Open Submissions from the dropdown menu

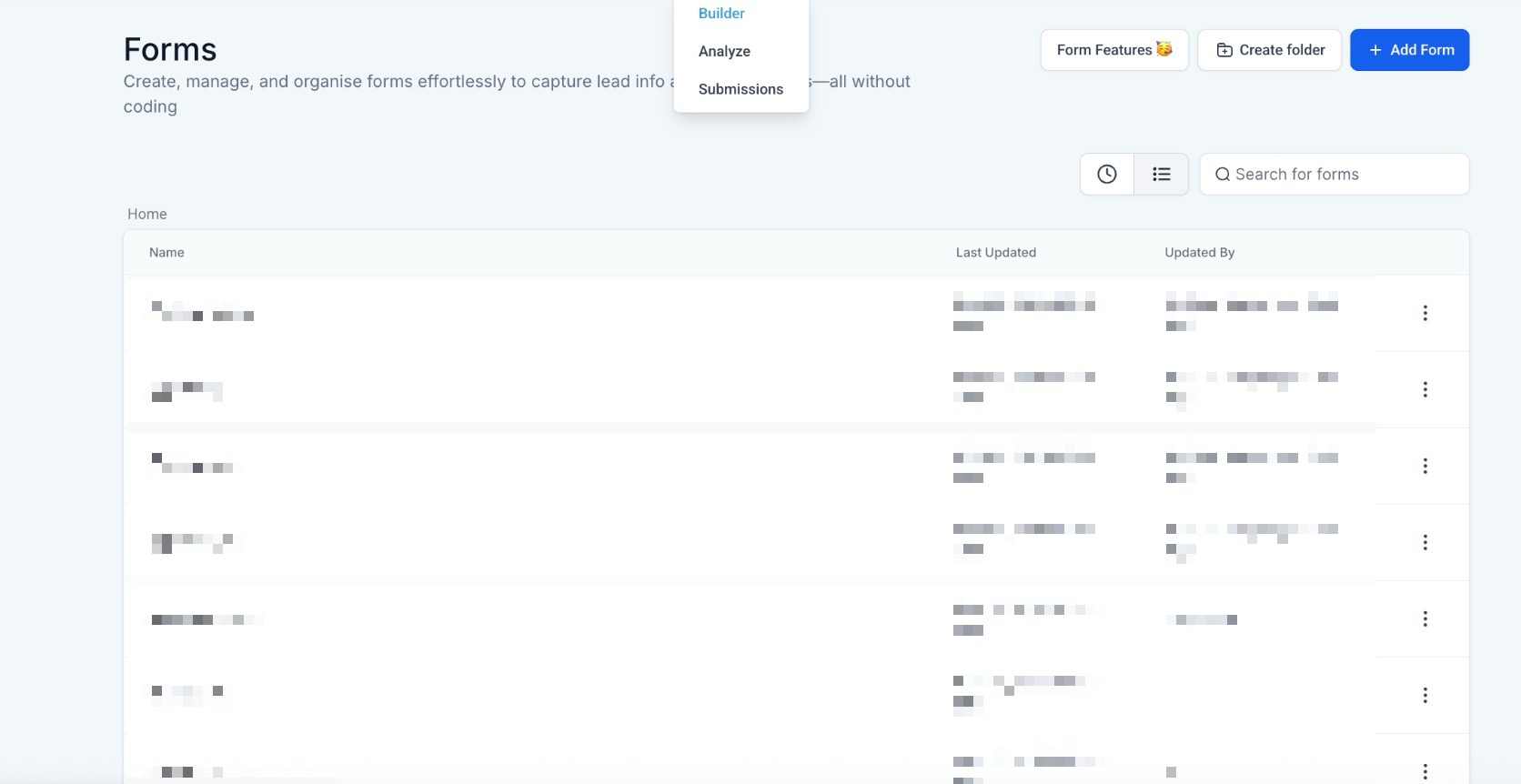click(740, 89)
